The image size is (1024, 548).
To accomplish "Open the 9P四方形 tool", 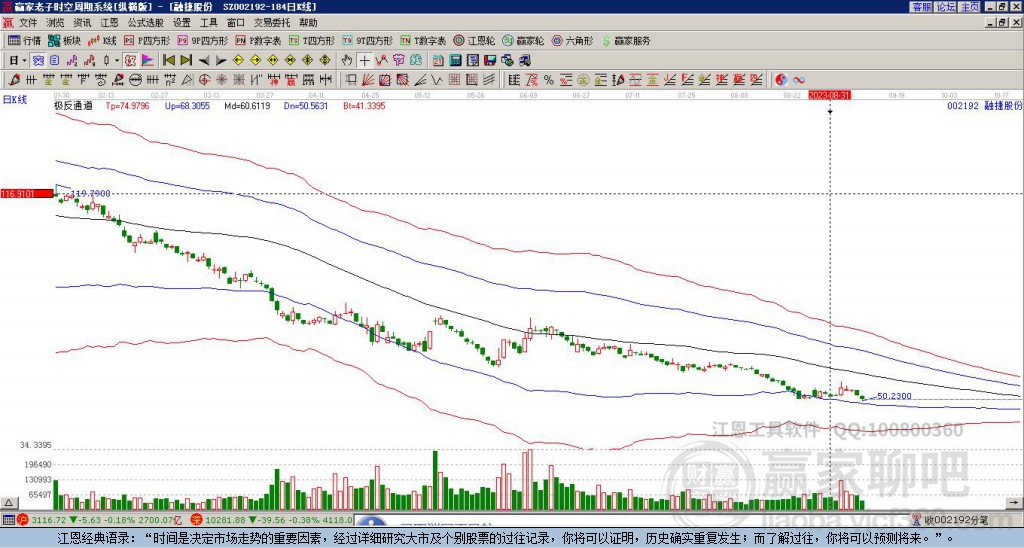I will pyautogui.click(x=202, y=40).
